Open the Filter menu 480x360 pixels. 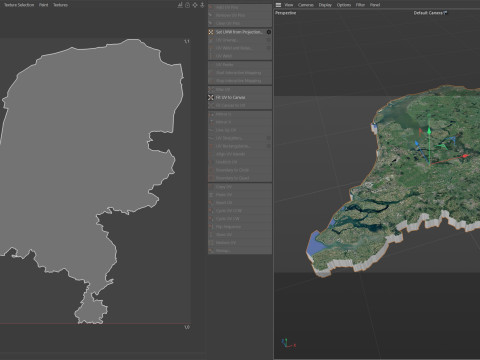click(360, 5)
